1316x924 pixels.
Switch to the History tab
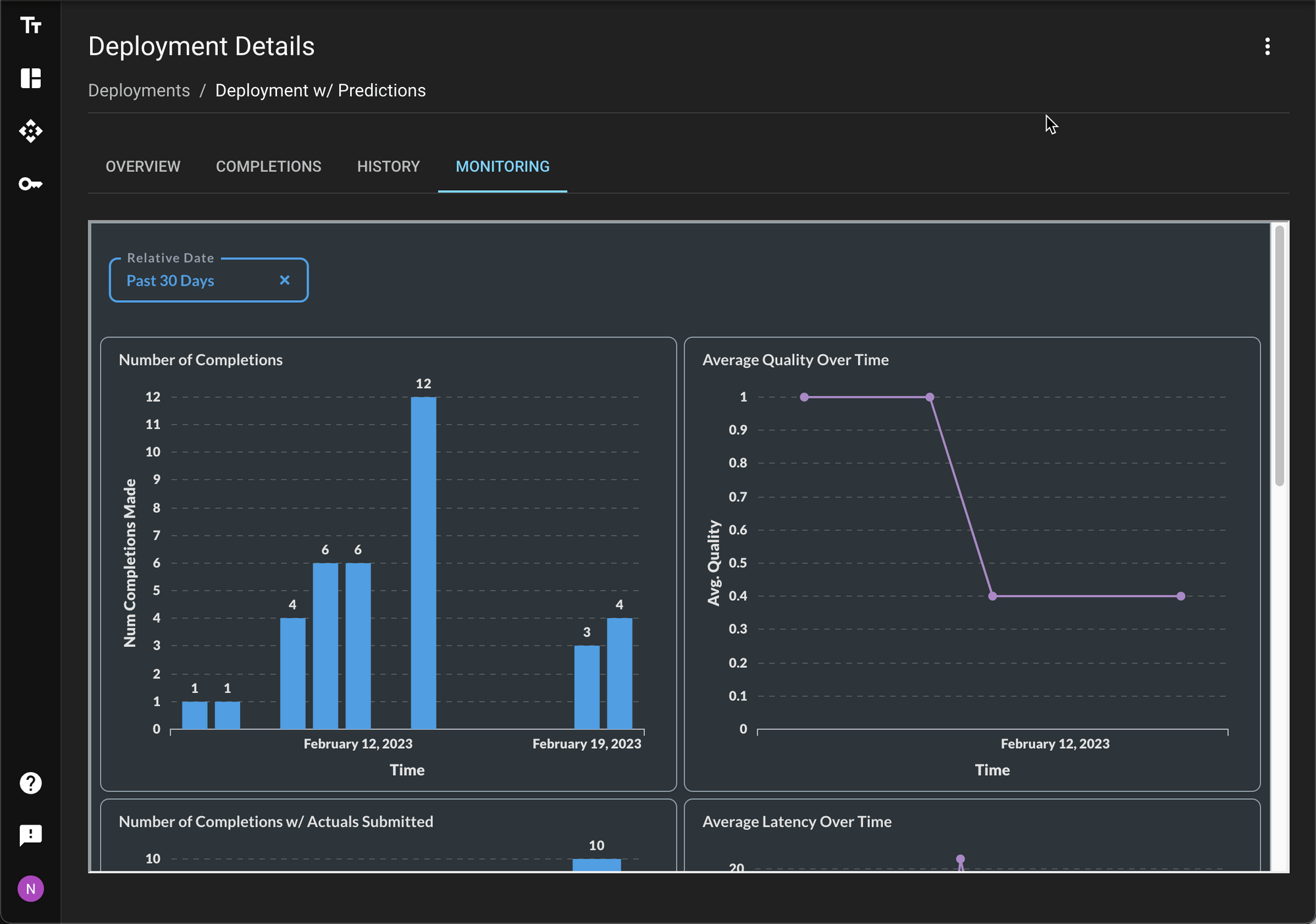388,167
